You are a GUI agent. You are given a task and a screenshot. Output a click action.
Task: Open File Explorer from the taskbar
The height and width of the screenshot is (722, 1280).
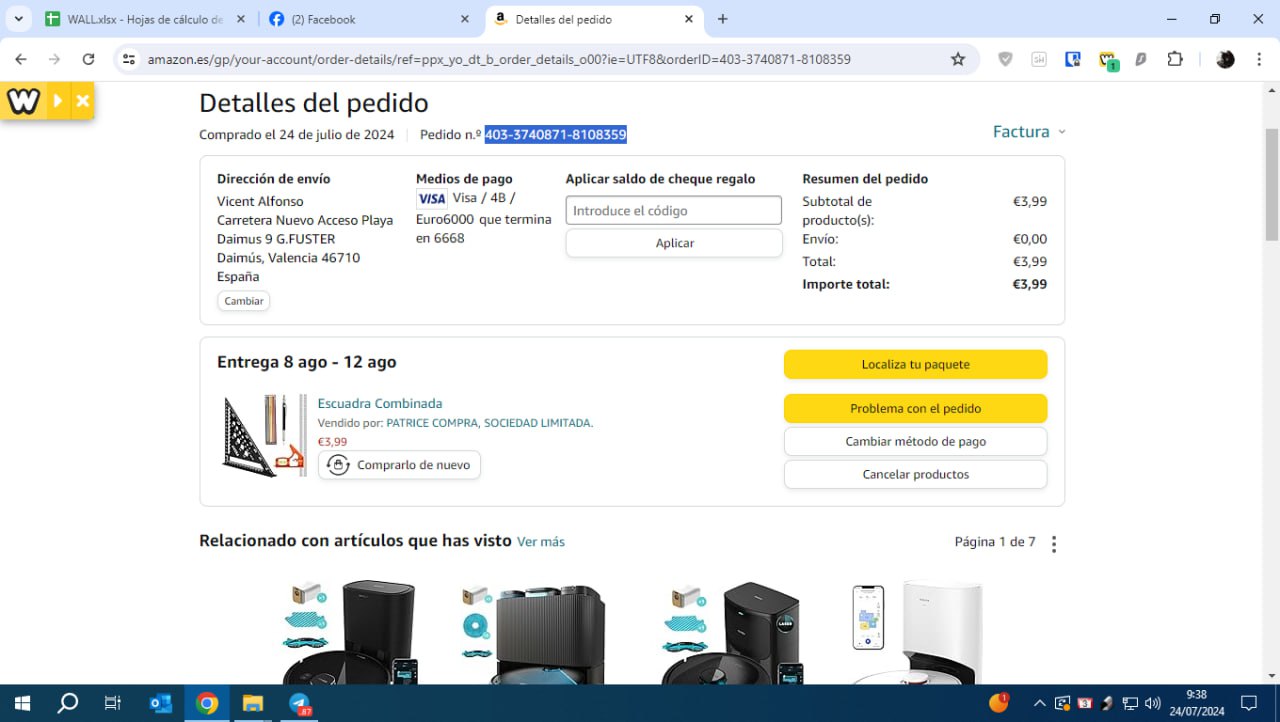click(253, 703)
